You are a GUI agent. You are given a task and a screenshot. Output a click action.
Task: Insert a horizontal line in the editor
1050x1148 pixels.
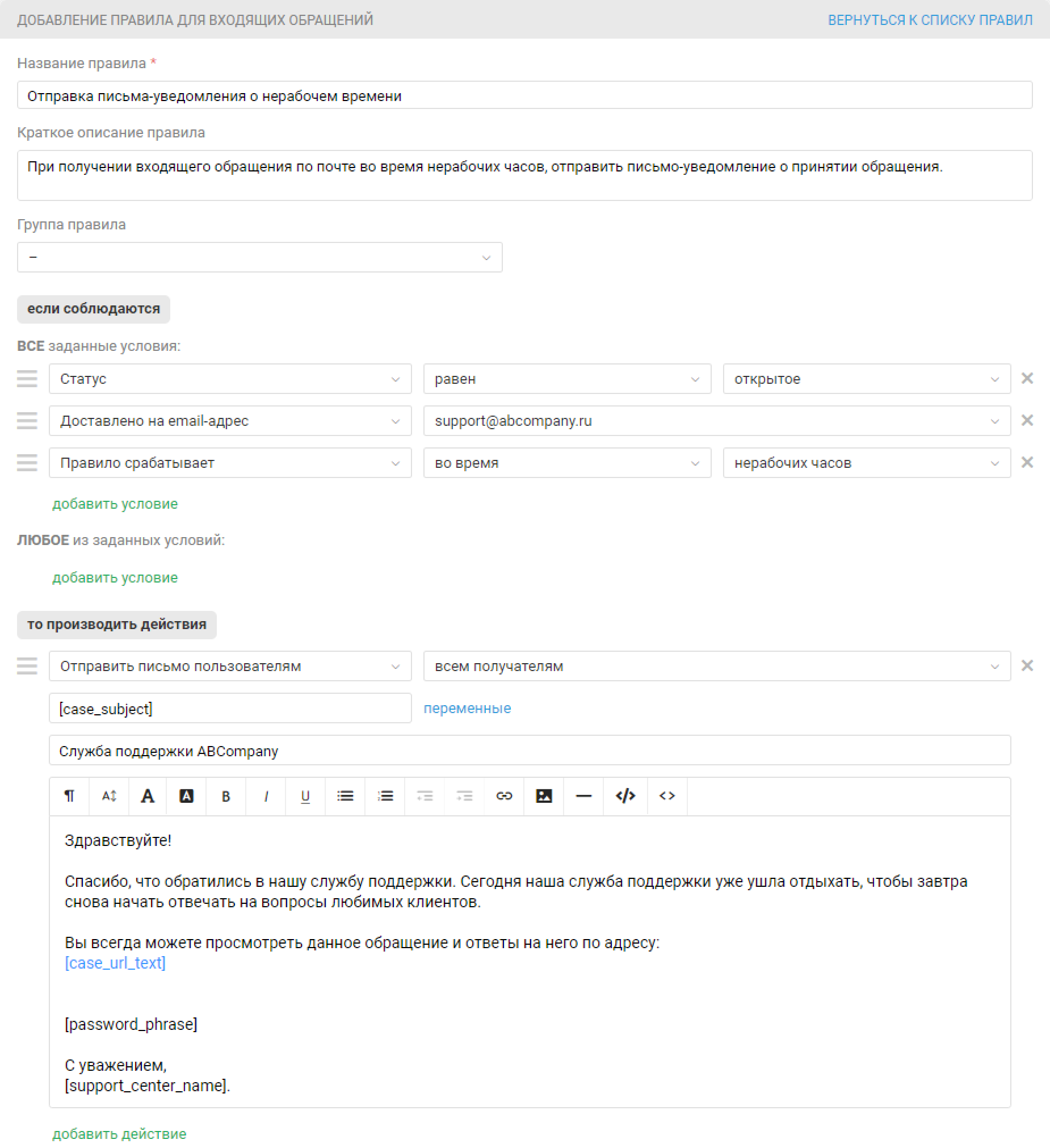[x=584, y=796]
